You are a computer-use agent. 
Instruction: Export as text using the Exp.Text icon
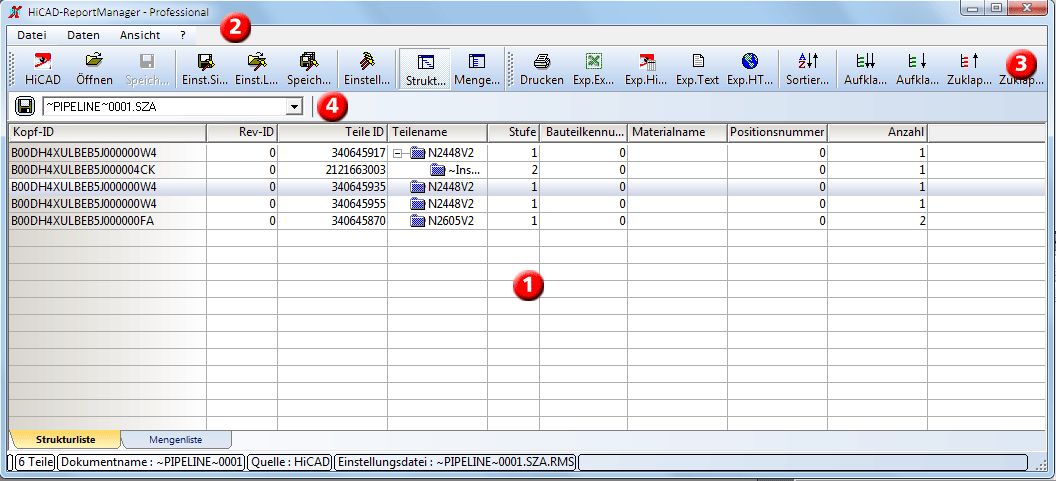tap(697, 69)
